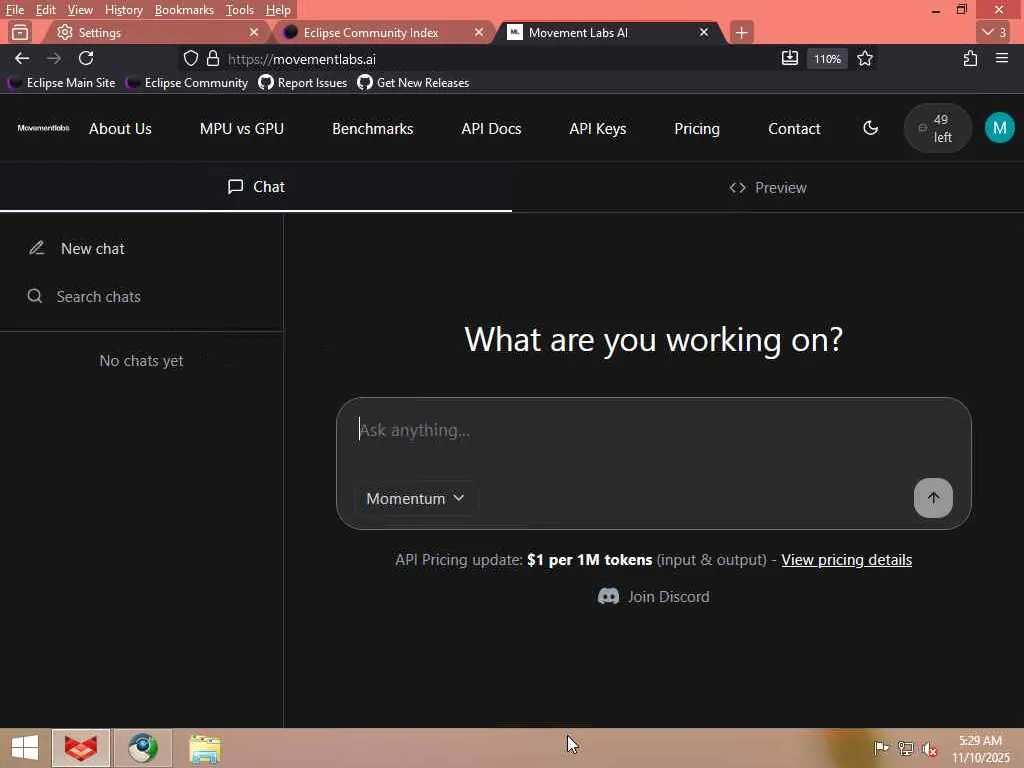1024x768 pixels.
Task: Open the Tools menu
Action: coord(240,10)
